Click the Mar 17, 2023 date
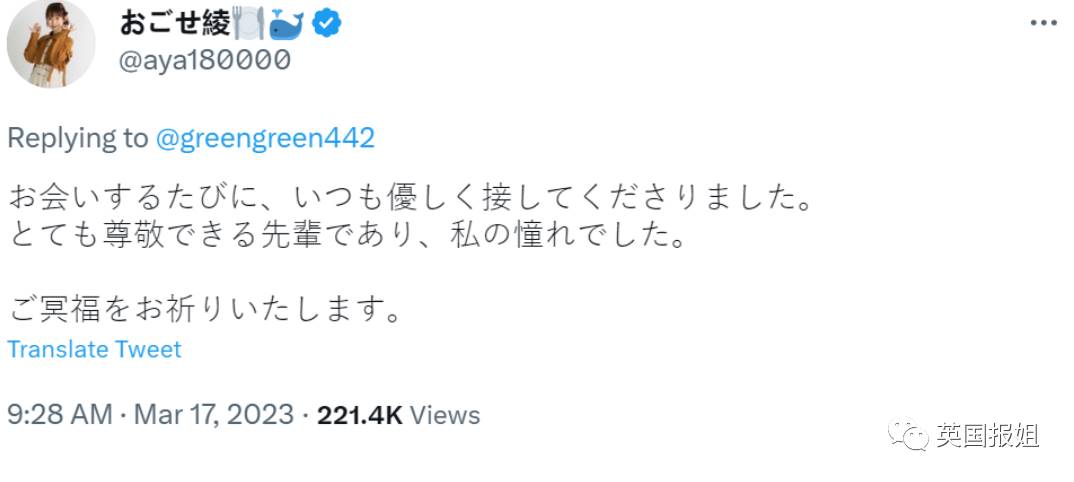Viewport: 1074px width, 482px height. pos(213,415)
